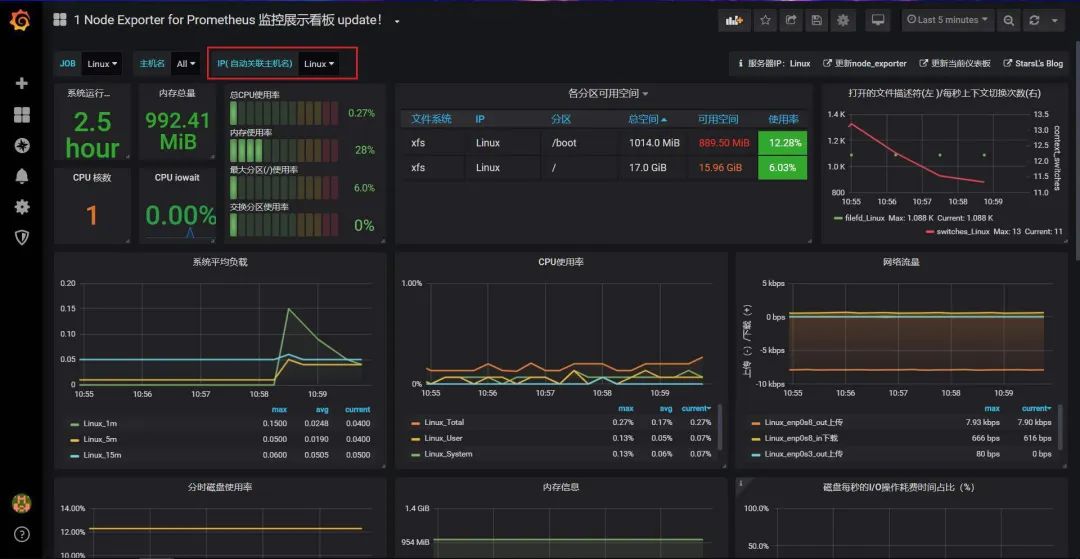
Task: Open the Dashboards grid icon in sidebar
Action: click(x=21, y=115)
